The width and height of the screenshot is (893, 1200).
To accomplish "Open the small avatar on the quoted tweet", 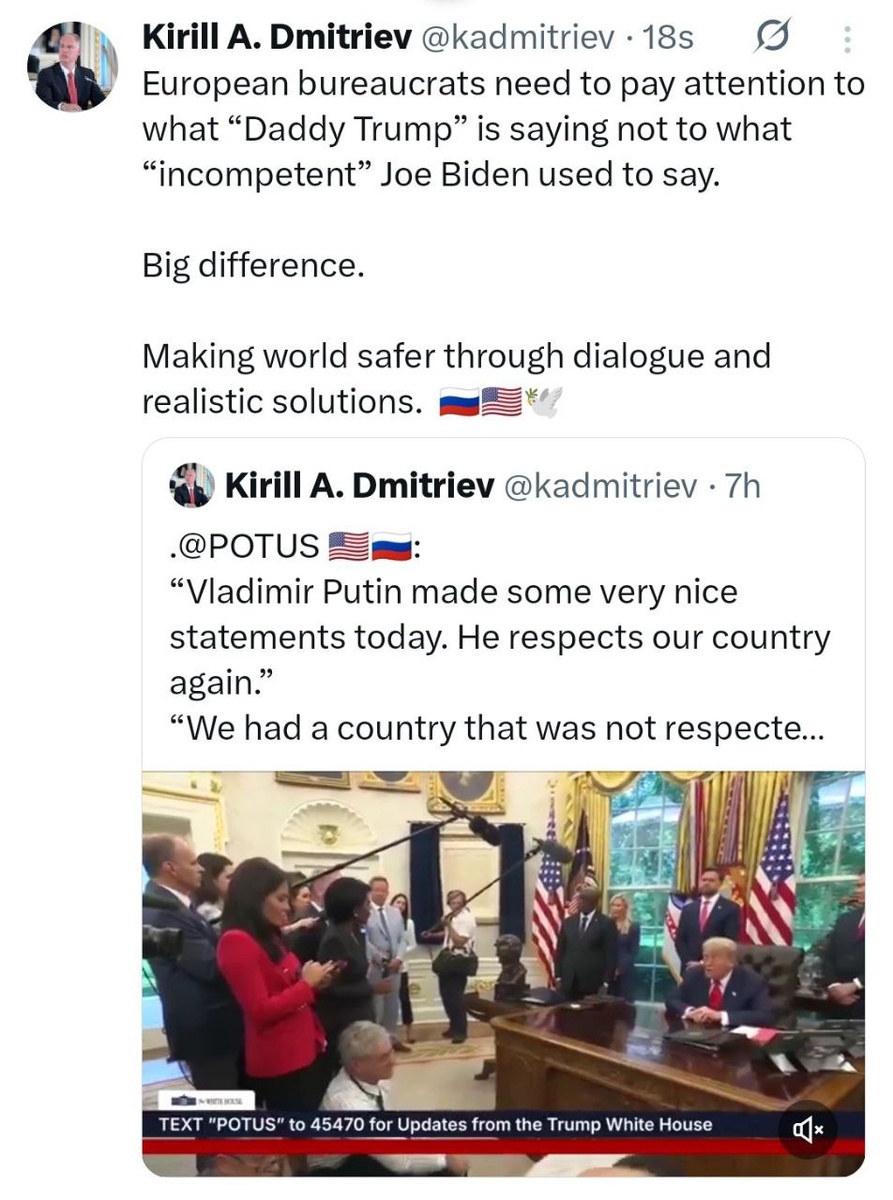I will coord(192,486).
